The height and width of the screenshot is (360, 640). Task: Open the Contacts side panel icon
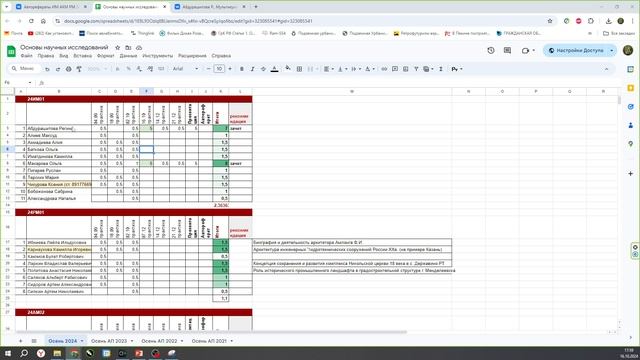(631, 125)
